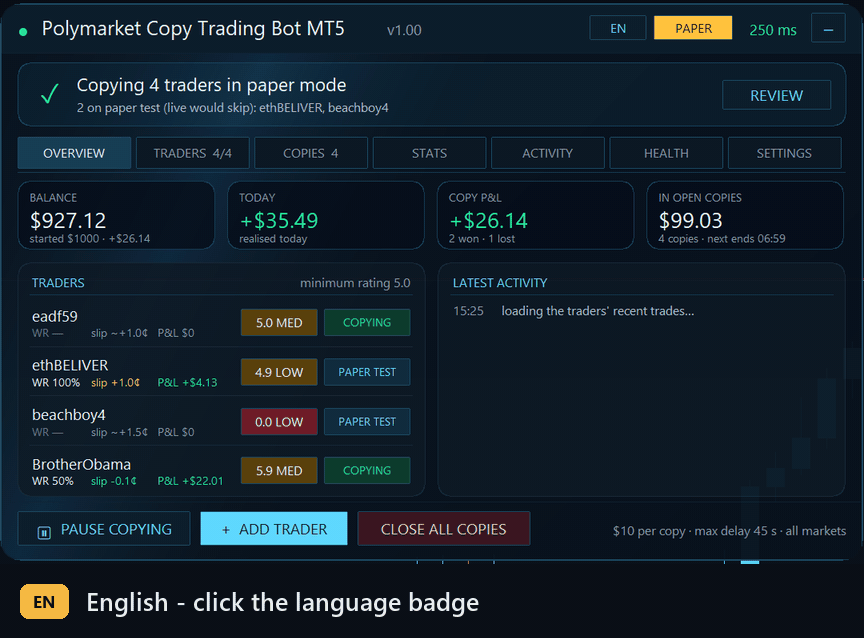Click the green checkmark status icon

(x=50, y=94)
